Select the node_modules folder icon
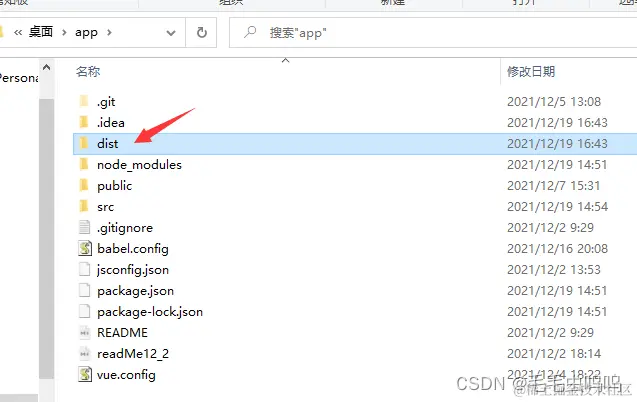This screenshot has height=402, width=637. coord(84,164)
